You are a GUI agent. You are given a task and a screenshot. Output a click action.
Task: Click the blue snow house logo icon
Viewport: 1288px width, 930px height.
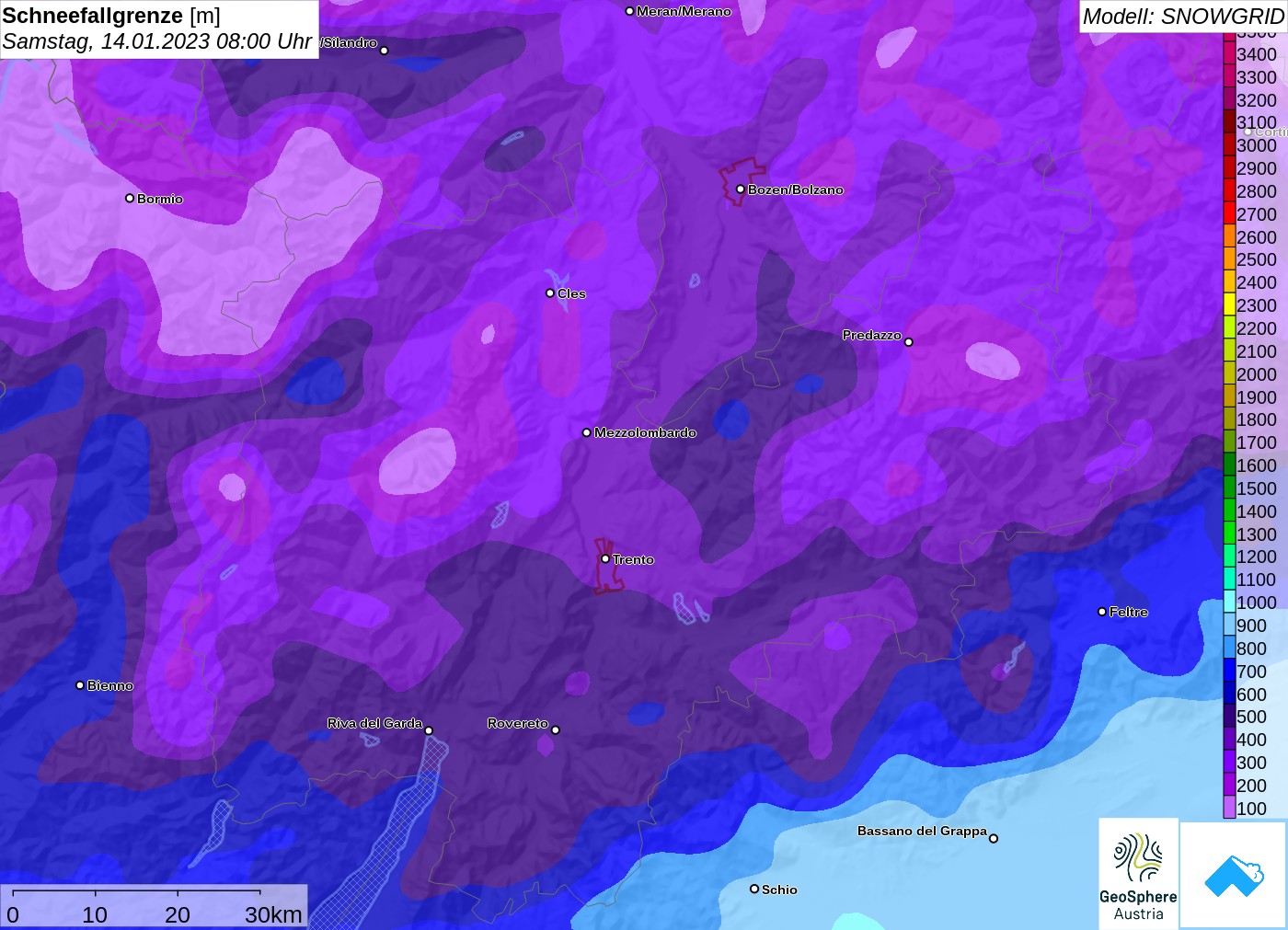pyautogui.click(x=1234, y=876)
